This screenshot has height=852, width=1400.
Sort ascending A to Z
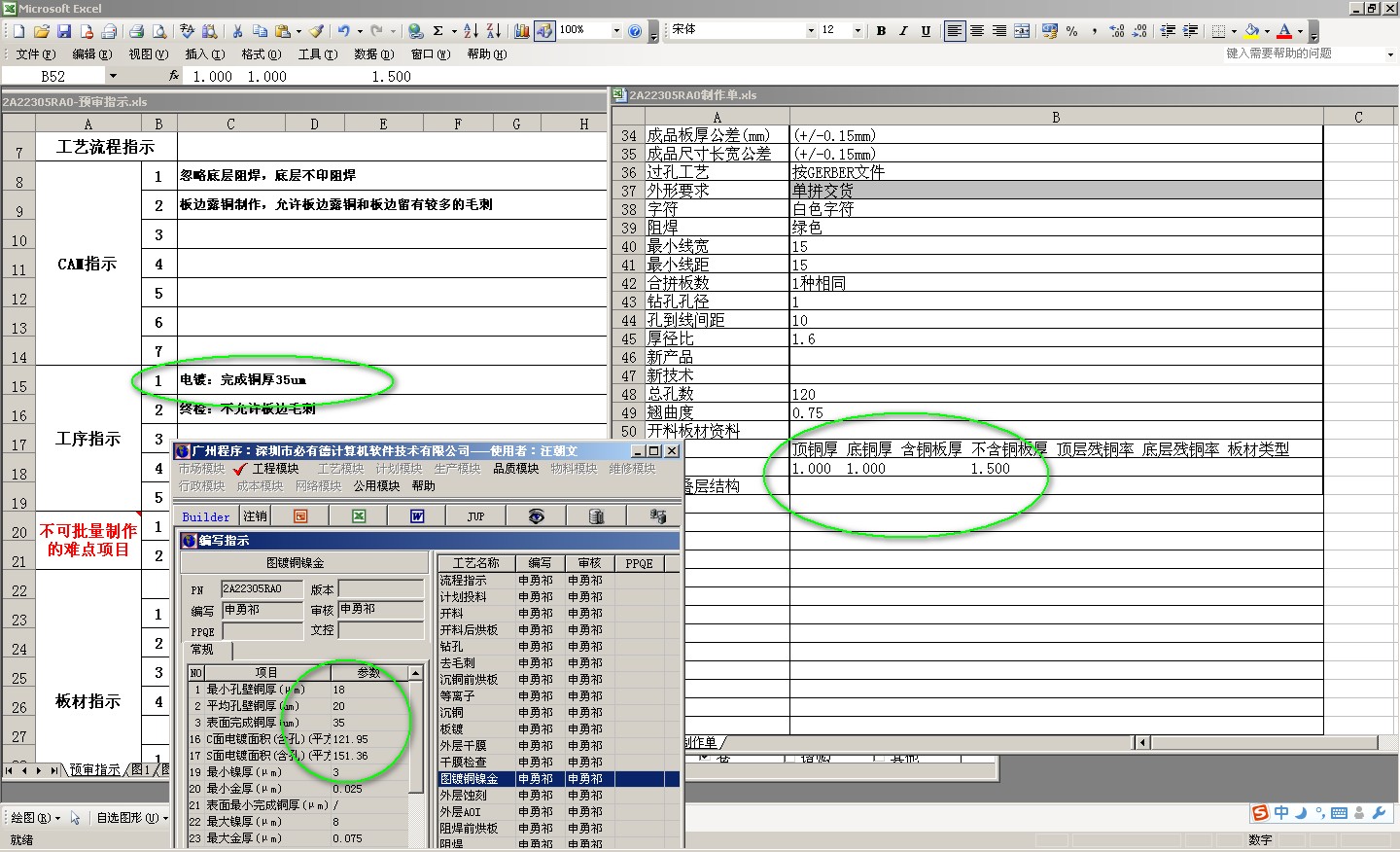[x=471, y=31]
